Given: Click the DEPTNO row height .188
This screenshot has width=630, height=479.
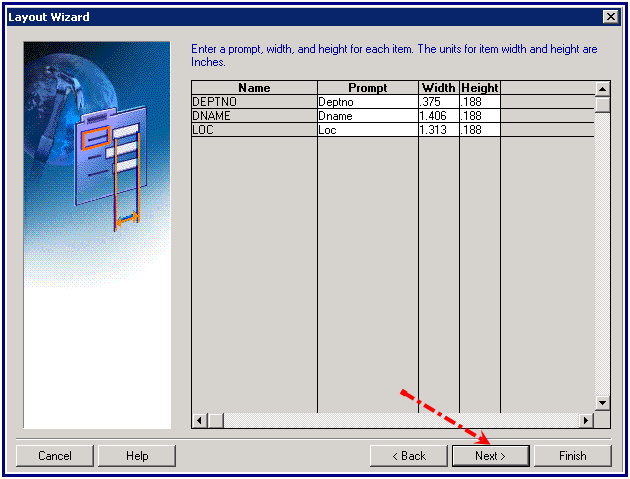Looking at the screenshot, I should point(480,102).
